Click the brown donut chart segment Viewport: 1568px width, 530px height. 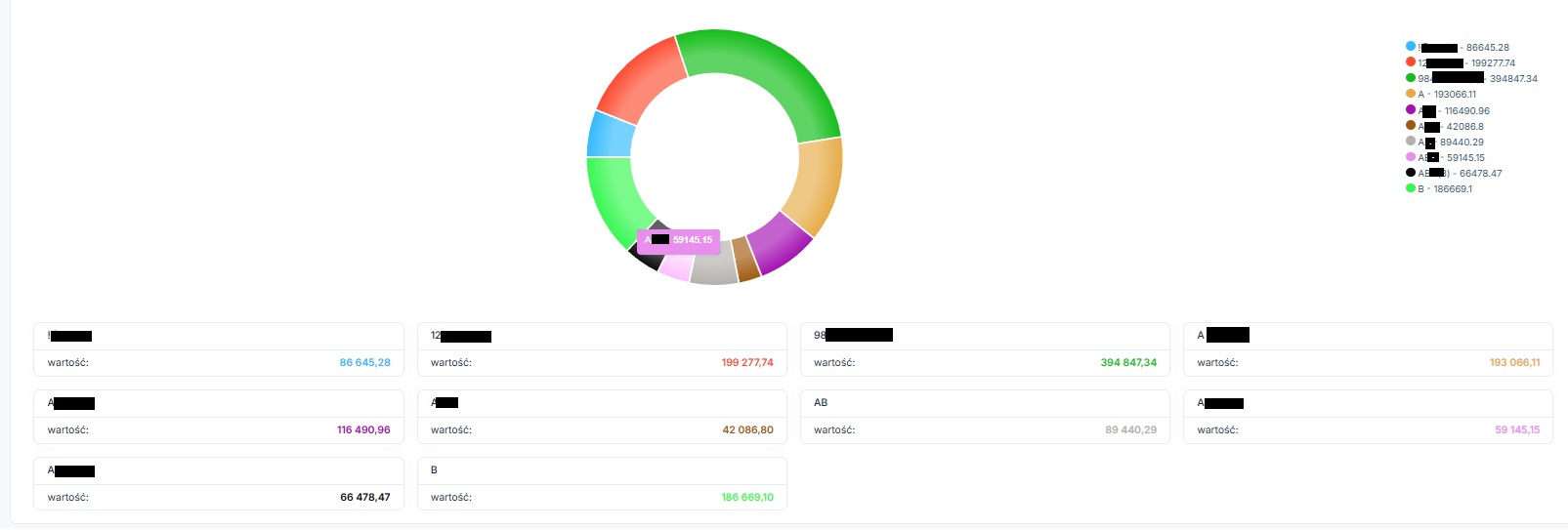tap(746, 260)
